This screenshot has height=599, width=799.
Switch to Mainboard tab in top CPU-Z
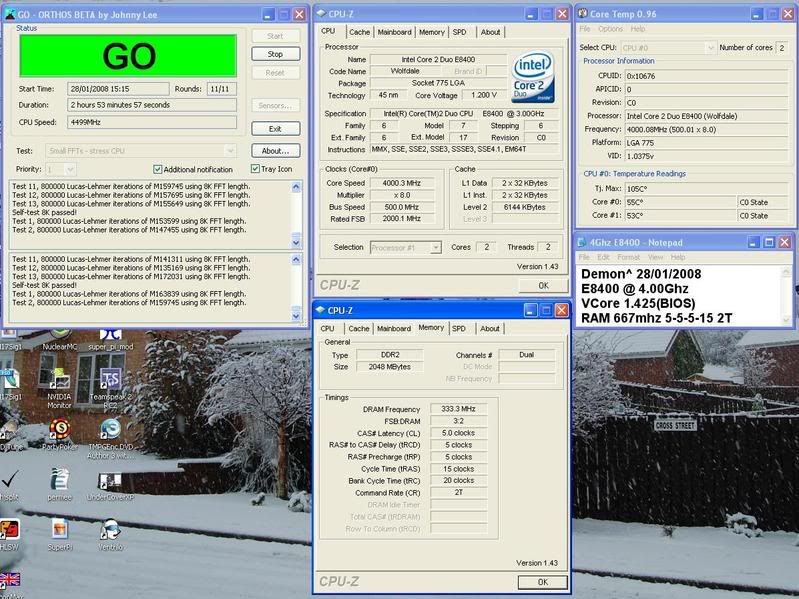pos(394,32)
